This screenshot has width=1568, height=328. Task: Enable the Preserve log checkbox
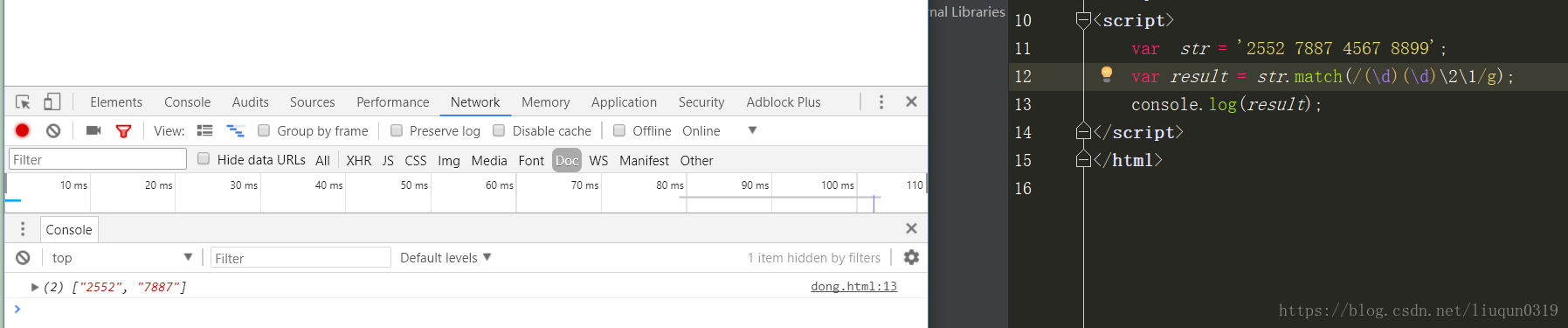click(397, 130)
